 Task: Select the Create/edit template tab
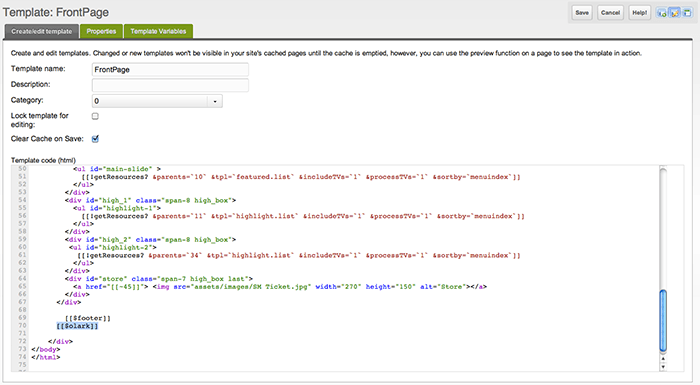42,31
